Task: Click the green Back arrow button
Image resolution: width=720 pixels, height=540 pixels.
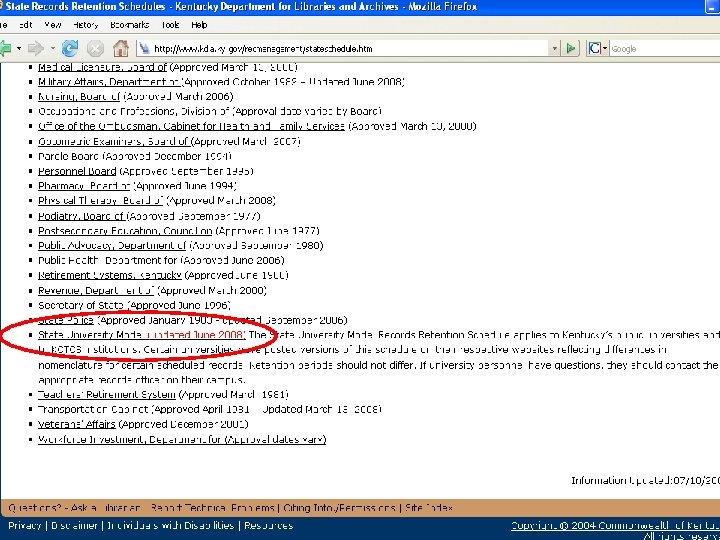Action: 5,48
